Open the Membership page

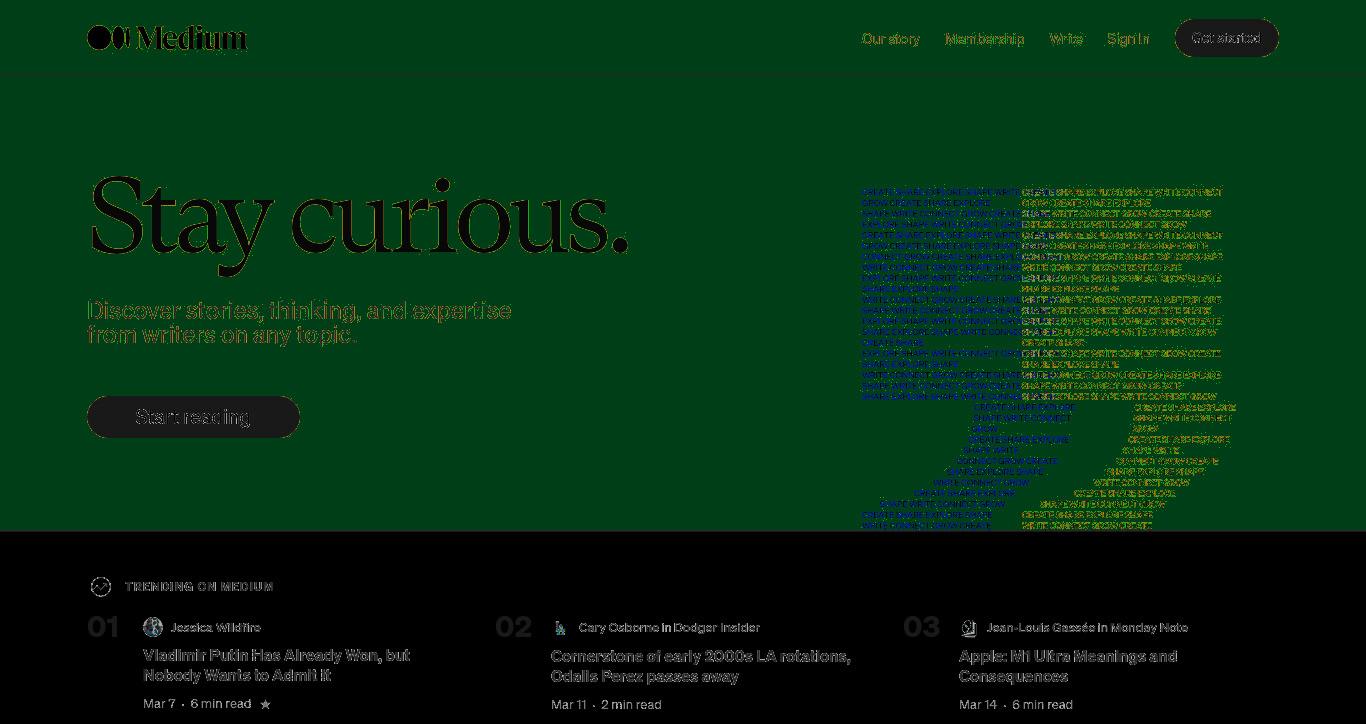pos(984,39)
